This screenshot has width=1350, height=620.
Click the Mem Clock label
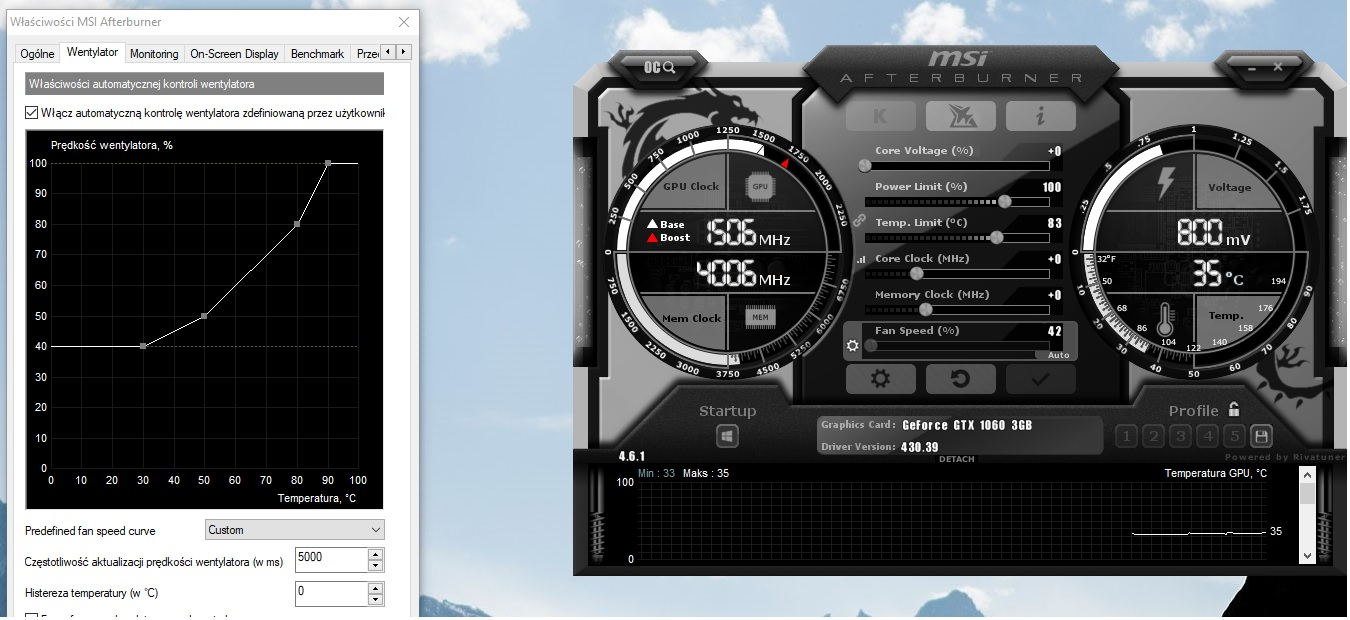(691, 319)
